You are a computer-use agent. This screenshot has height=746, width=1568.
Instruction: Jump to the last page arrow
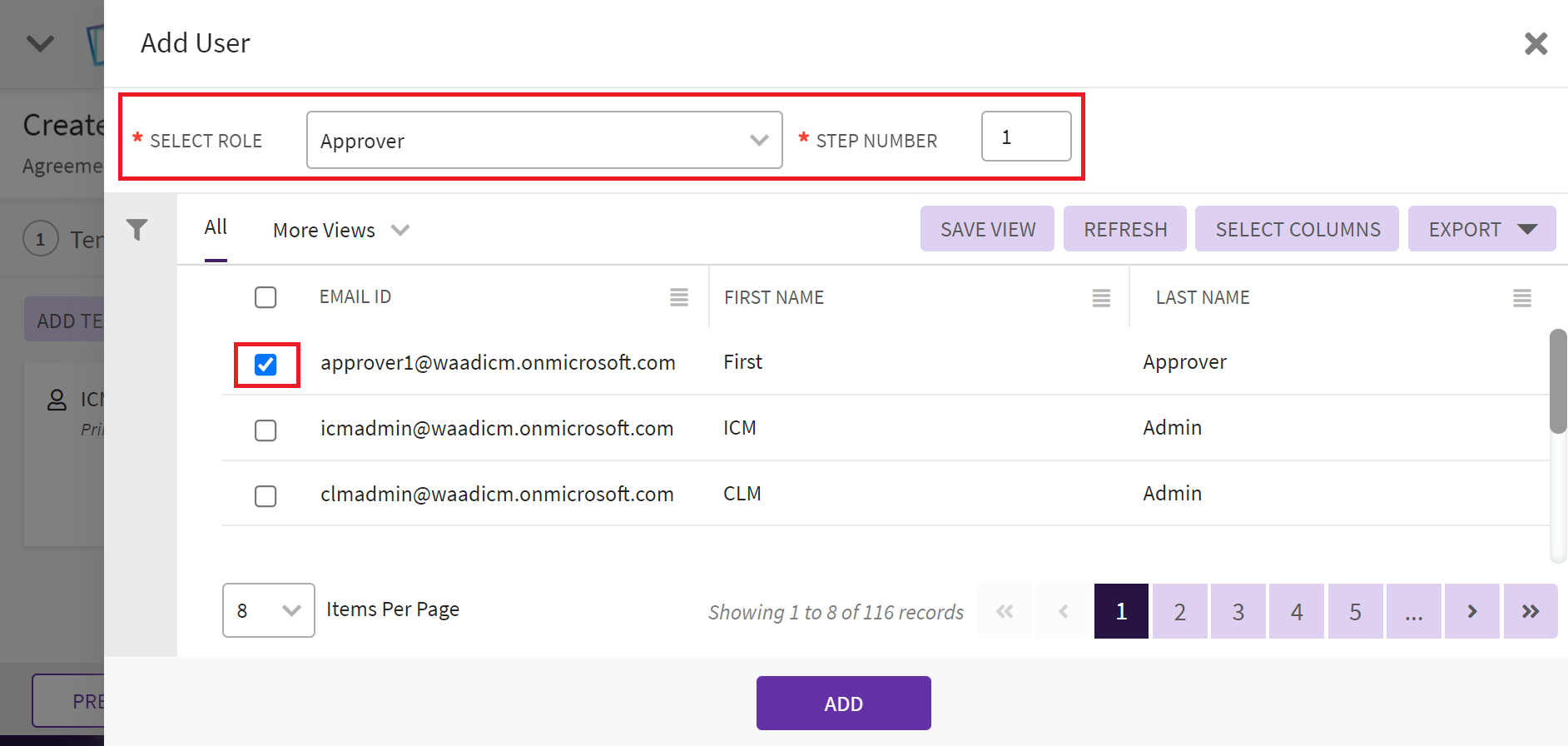point(1530,611)
